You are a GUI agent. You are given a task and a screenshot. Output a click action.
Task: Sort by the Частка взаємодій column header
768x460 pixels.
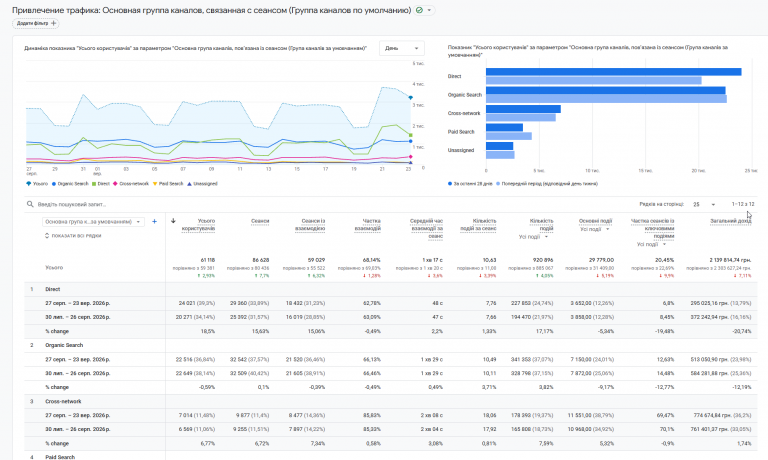tap(367, 225)
